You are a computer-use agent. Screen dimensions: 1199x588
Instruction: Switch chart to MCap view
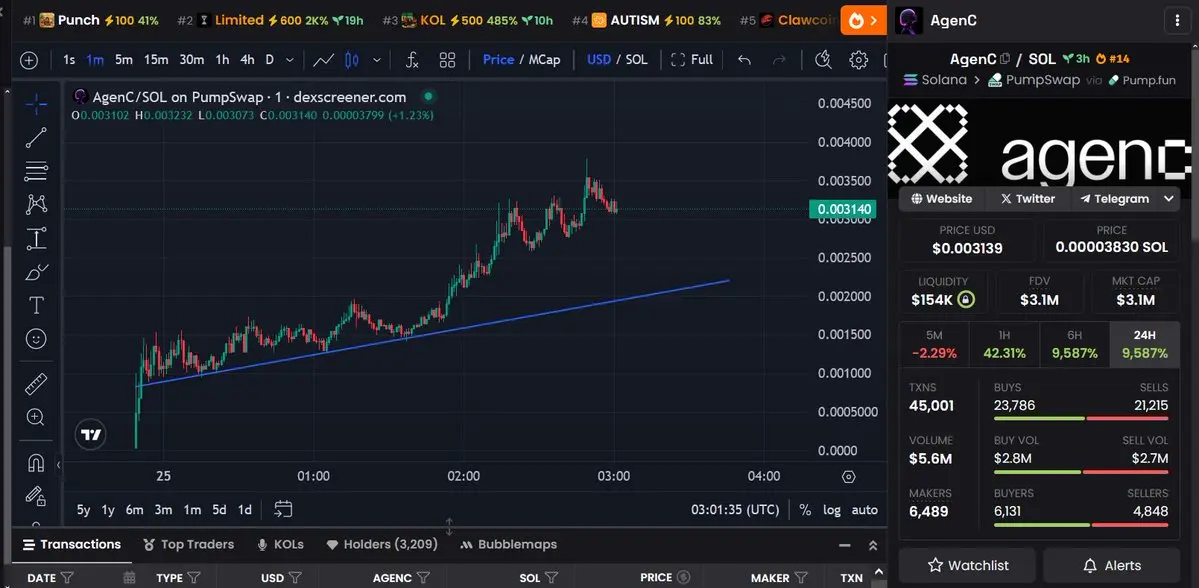(x=544, y=60)
